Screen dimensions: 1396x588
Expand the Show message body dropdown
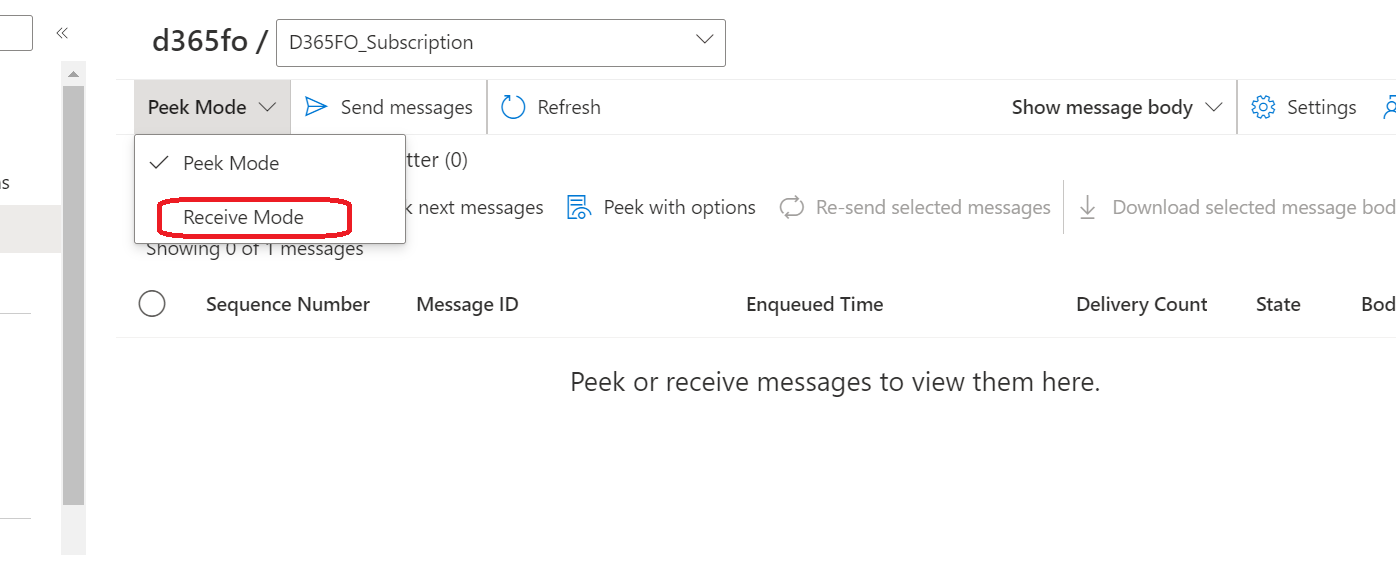[1117, 107]
